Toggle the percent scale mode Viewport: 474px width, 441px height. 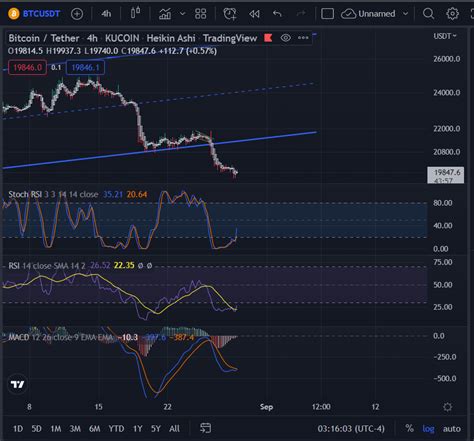(x=409, y=428)
